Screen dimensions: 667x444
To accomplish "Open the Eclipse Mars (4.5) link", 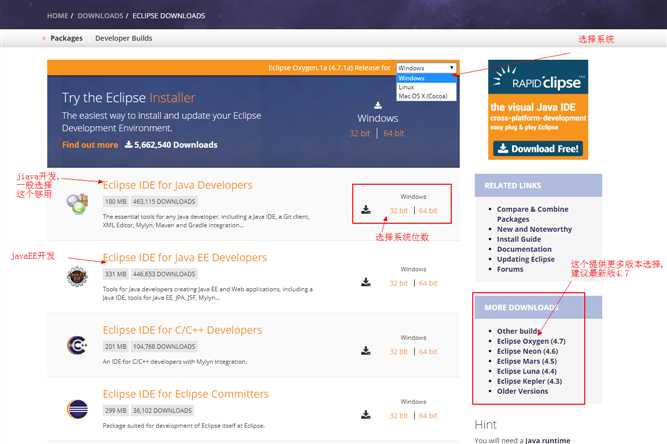I will (x=527, y=361).
